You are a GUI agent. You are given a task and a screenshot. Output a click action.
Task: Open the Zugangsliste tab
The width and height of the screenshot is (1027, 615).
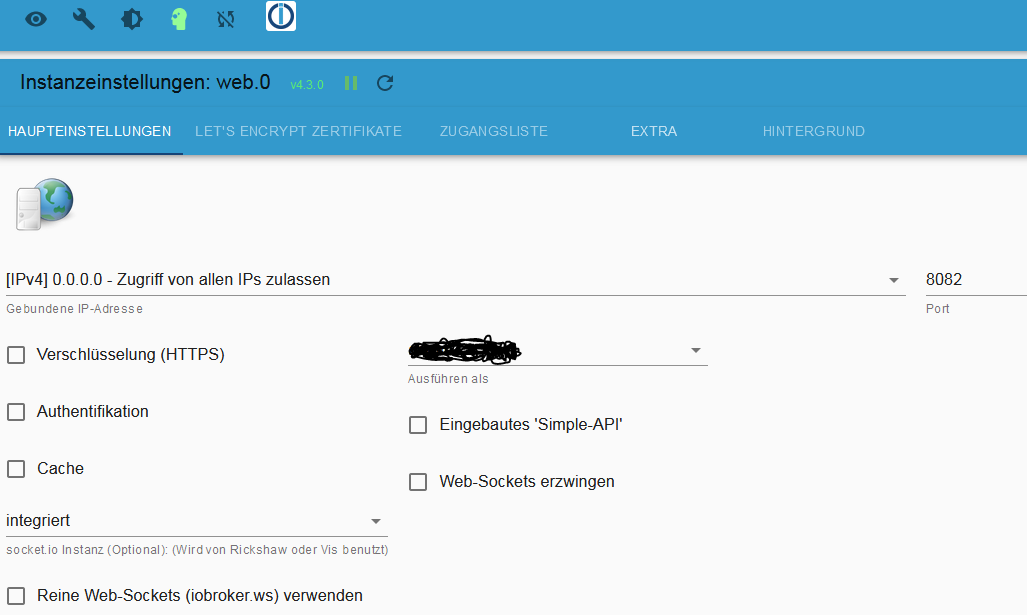[x=494, y=131]
